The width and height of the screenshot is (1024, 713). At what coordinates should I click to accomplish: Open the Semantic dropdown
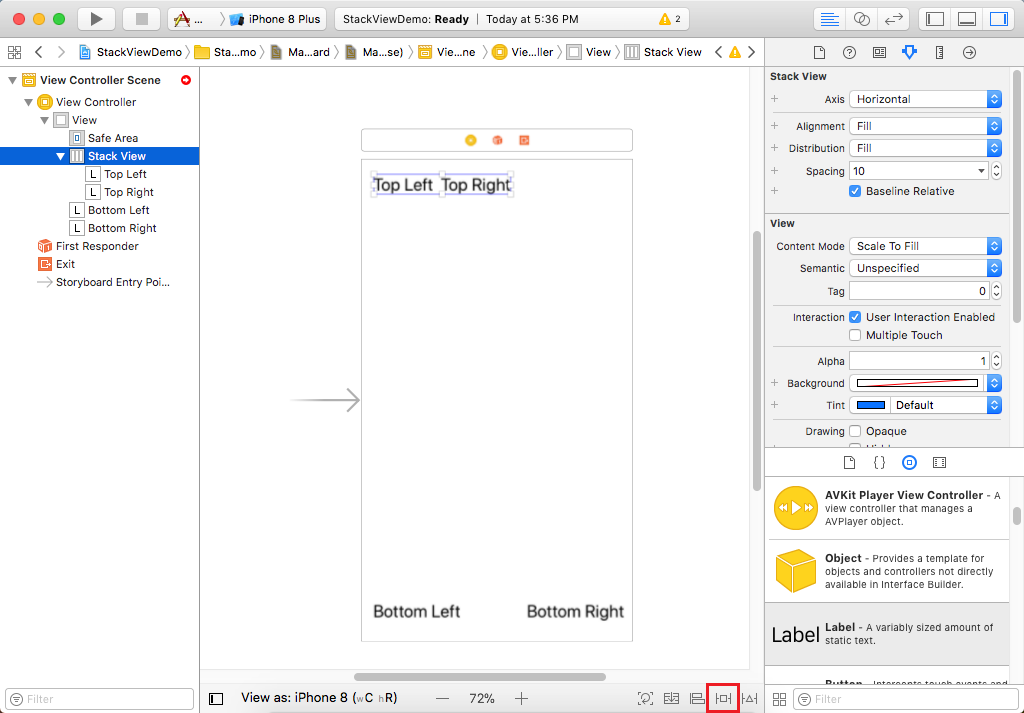[925, 268]
